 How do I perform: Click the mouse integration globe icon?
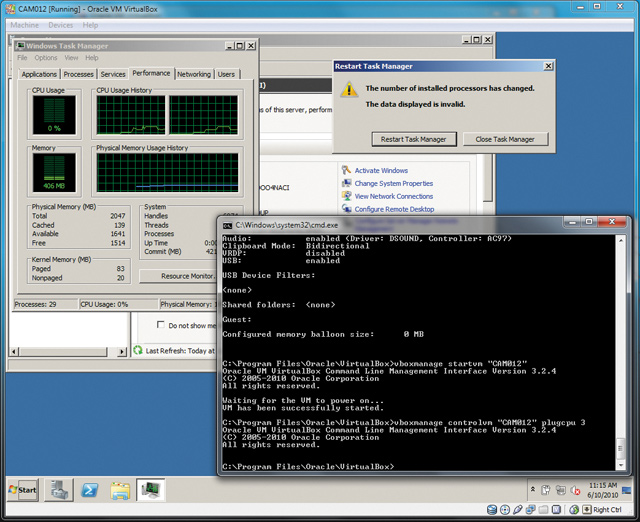(x=574, y=509)
